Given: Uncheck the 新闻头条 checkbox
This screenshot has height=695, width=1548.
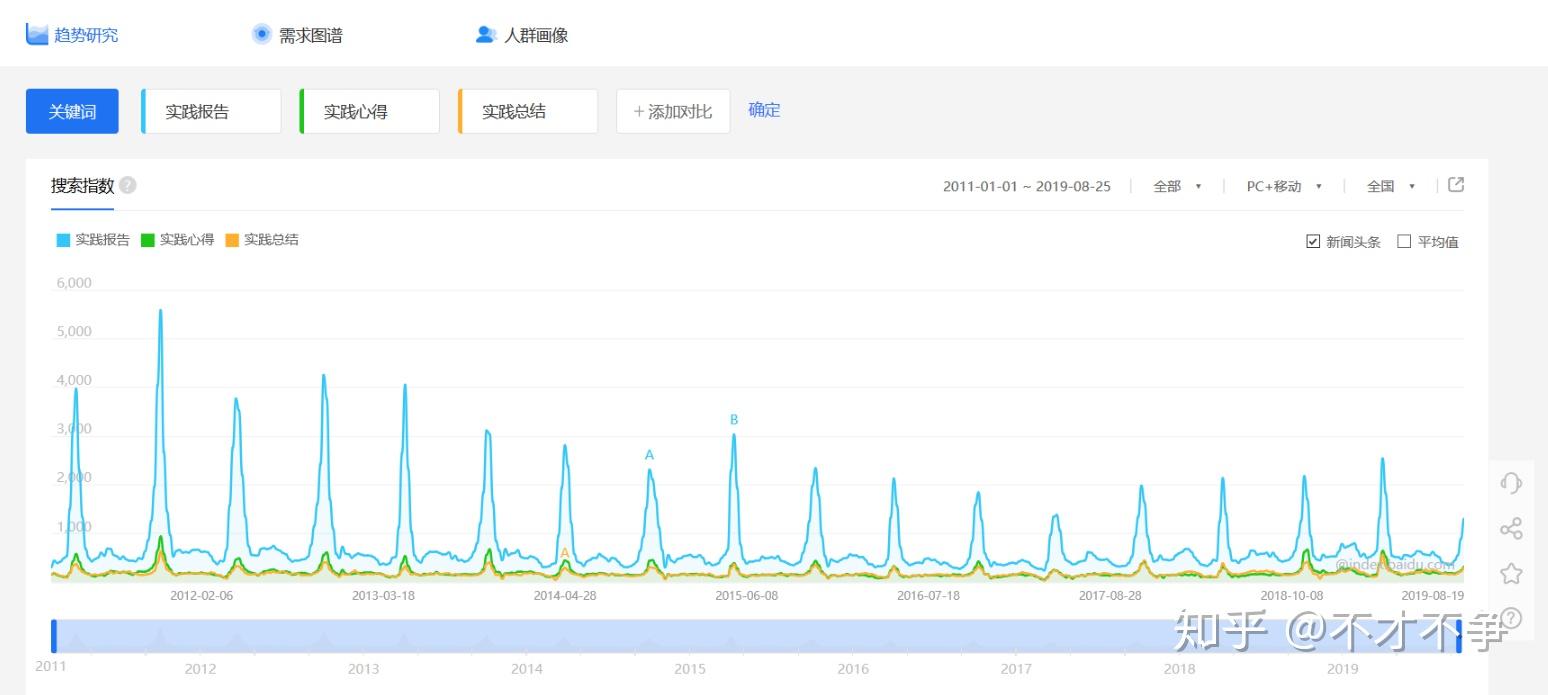Looking at the screenshot, I should point(1312,241).
